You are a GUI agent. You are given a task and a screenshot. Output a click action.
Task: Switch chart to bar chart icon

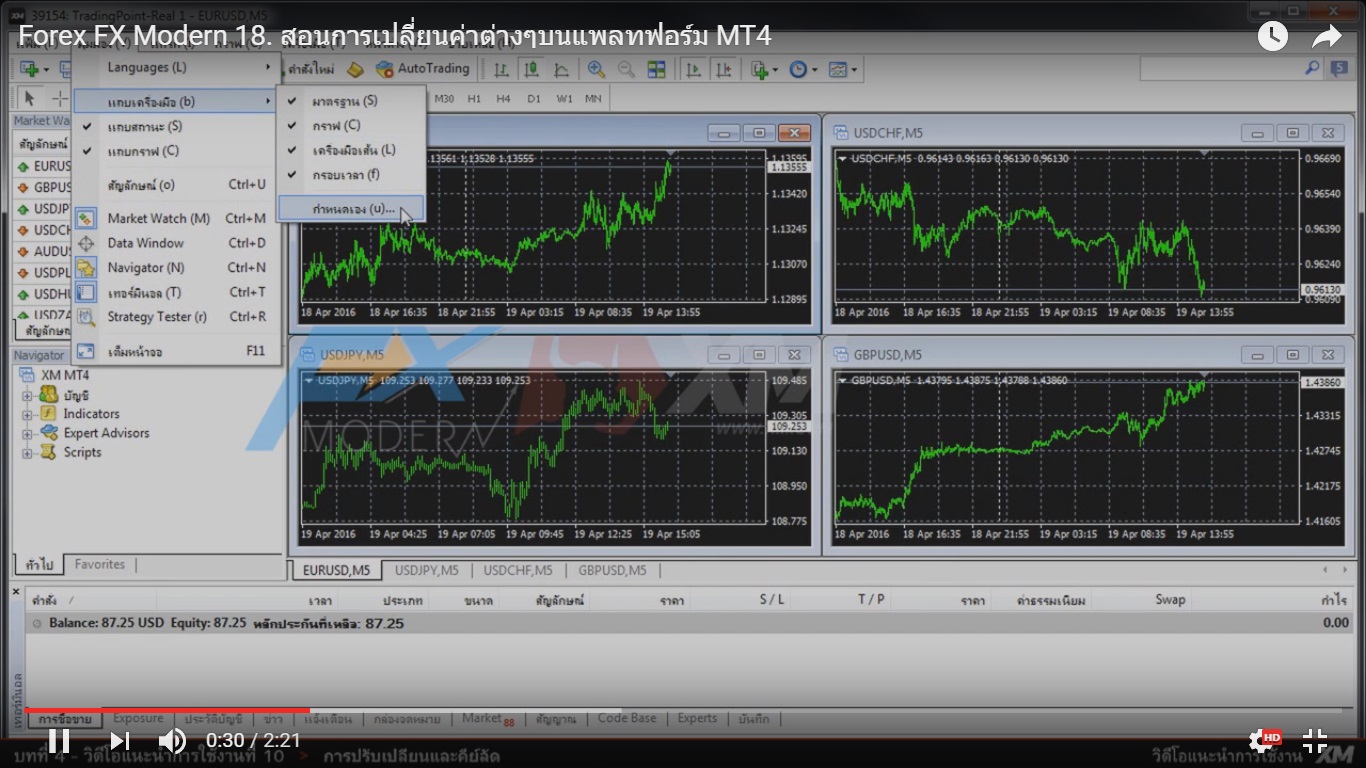click(501, 69)
